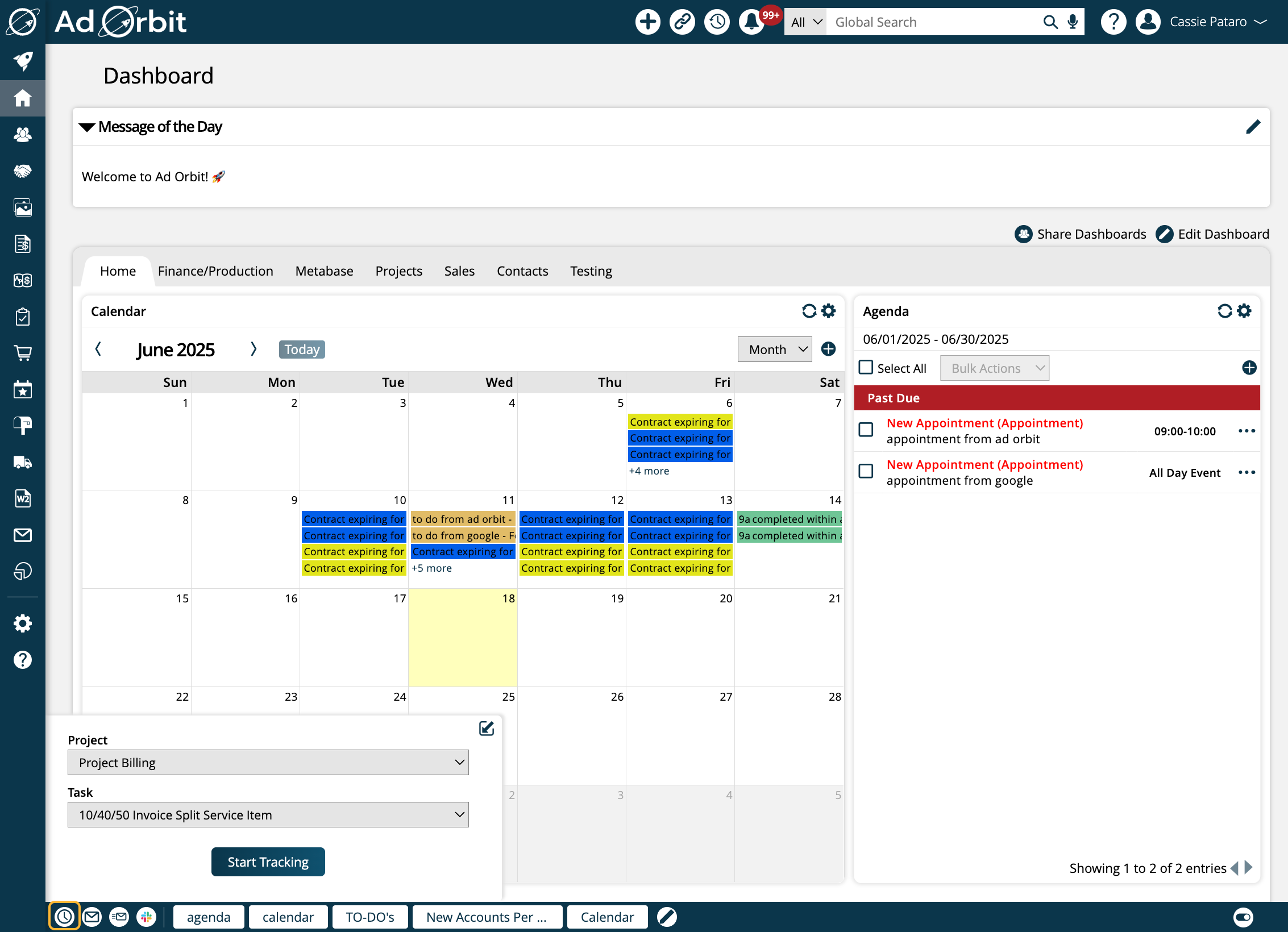Refresh the Agenda widget
Screen dimensions: 1288x932
pyautogui.click(x=1225, y=311)
